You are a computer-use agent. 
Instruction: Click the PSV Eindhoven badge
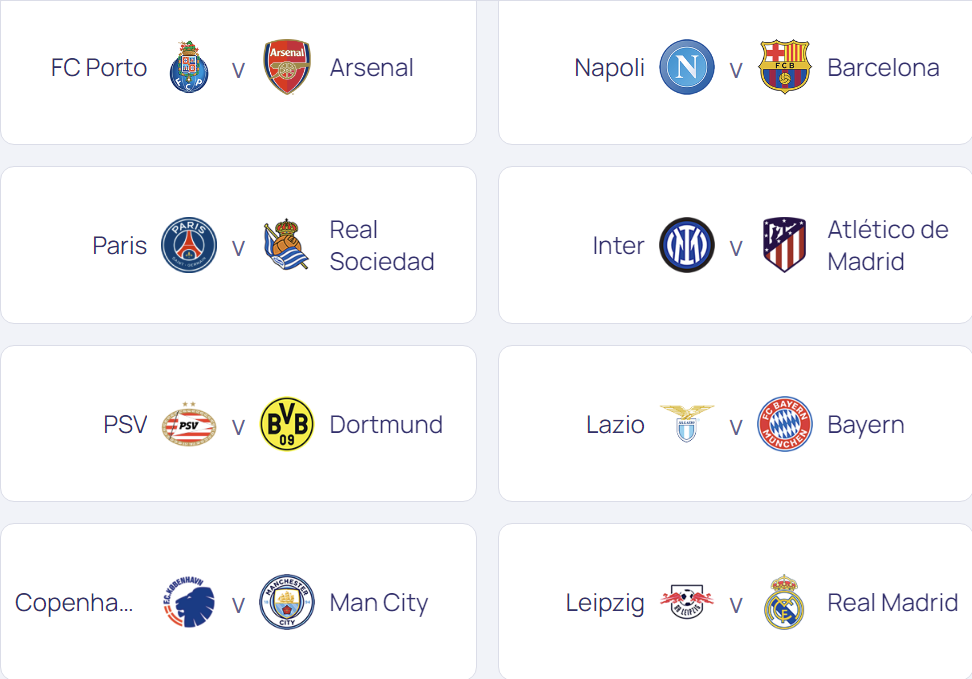click(188, 424)
